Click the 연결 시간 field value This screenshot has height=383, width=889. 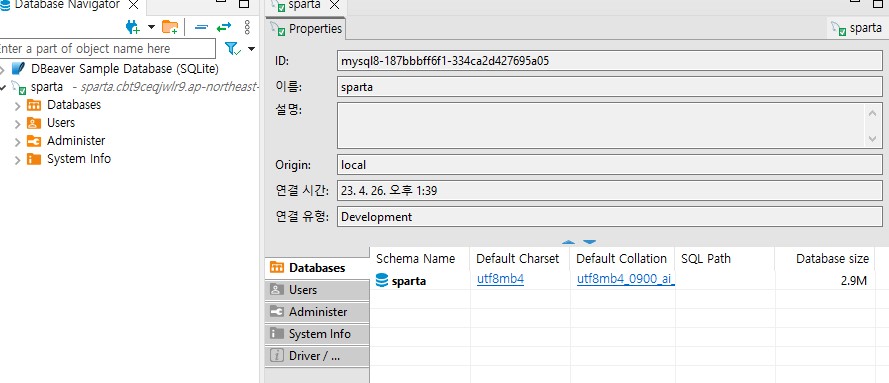coord(609,191)
